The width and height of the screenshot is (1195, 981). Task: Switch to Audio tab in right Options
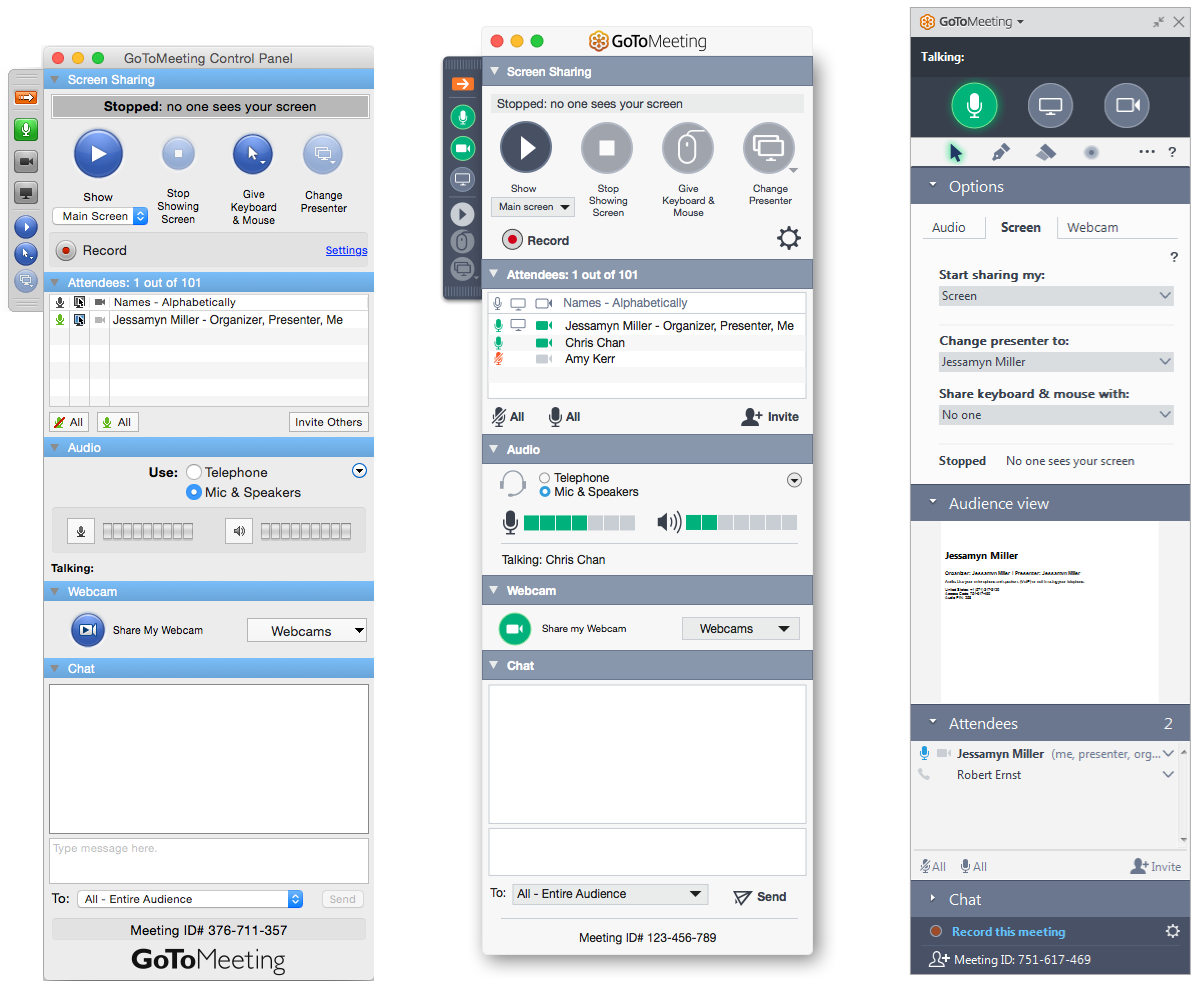948,227
